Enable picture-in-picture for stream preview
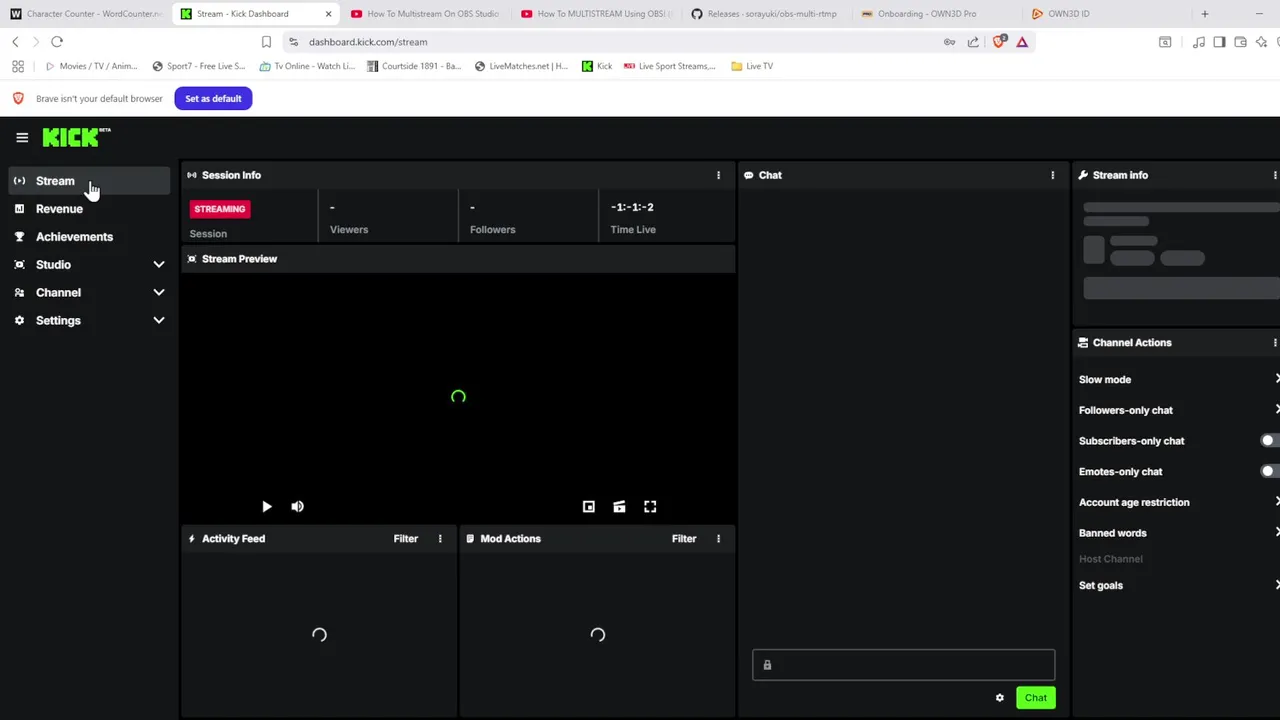Image resolution: width=1280 pixels, height=720 pixels. pyautogui.click(x=589, y=507)
